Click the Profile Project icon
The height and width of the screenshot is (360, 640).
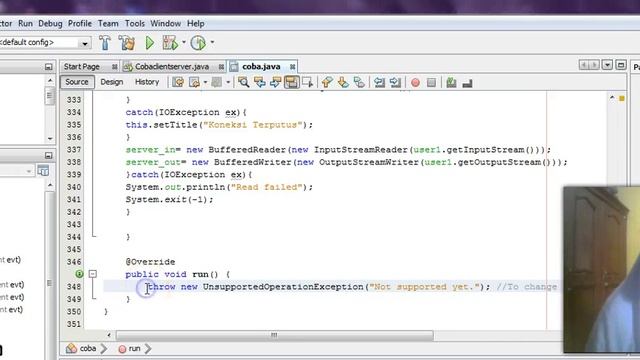click(198, 42)
